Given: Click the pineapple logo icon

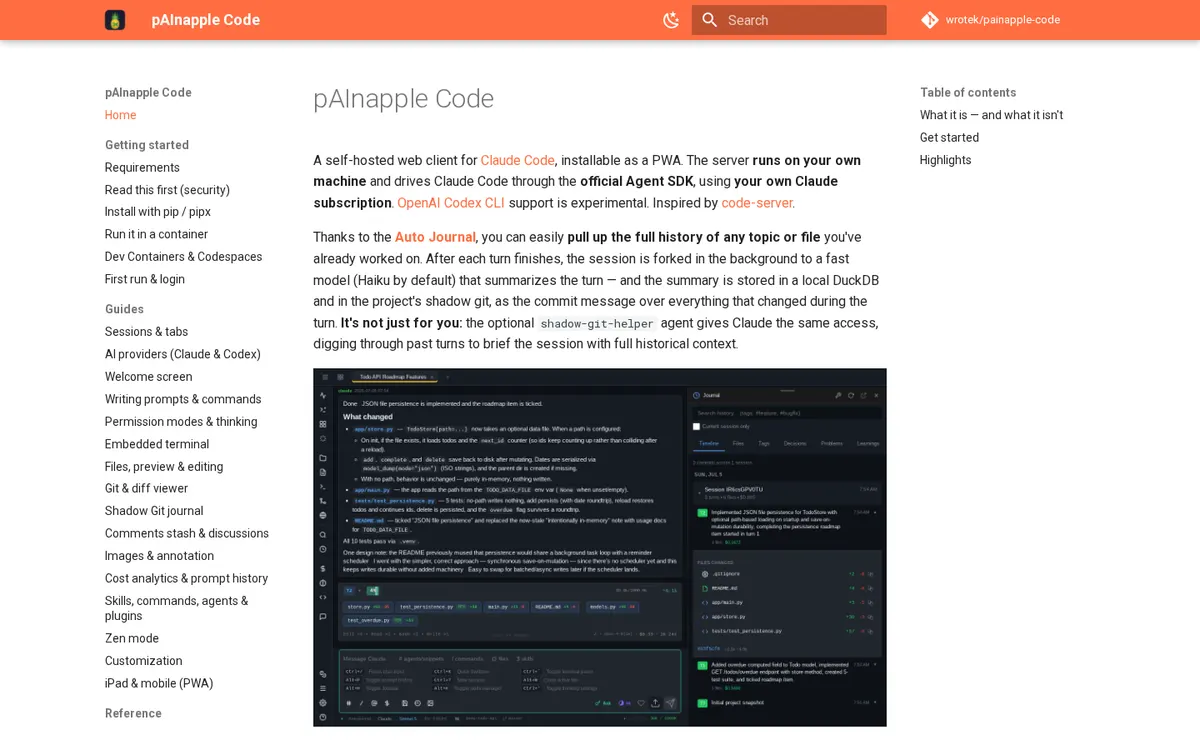Looking at the screenshot, I should click(115, 20).
